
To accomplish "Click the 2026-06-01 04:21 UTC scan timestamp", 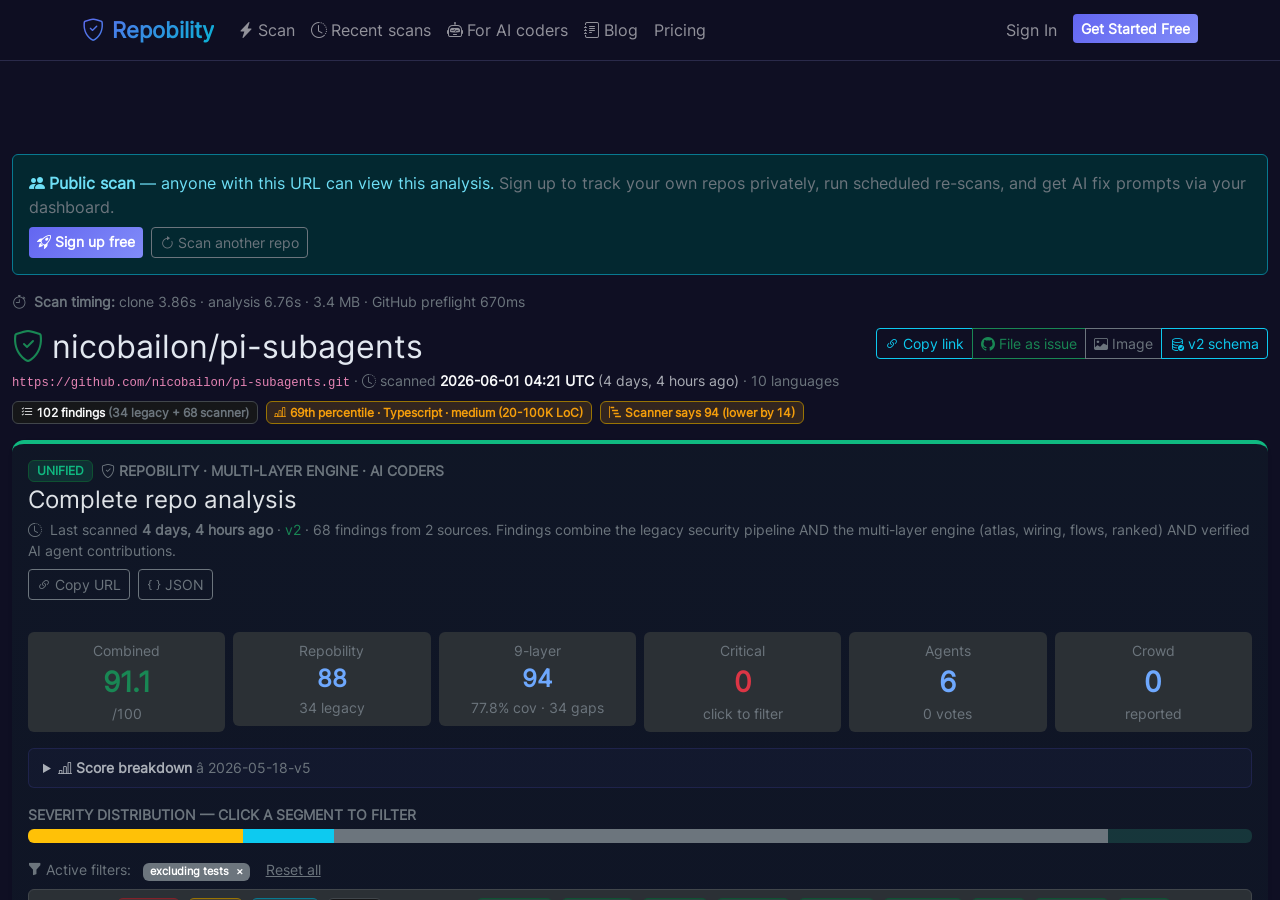I will tap(517, 381).
